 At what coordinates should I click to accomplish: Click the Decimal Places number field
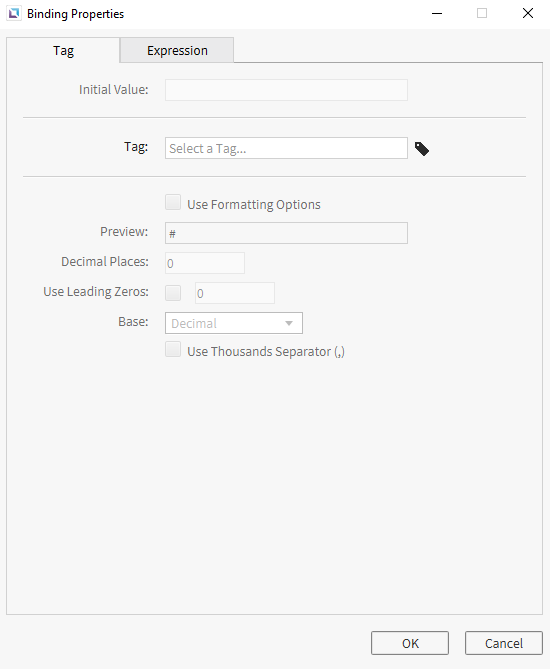pos(205,263)
